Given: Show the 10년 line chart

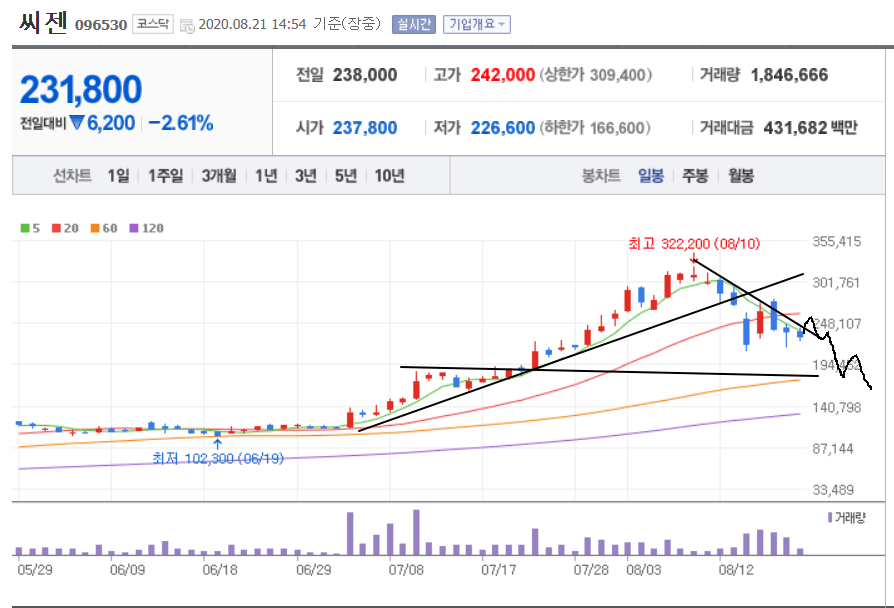Looking at the screenshot, I should pyautogui.click(x=389, y=176).
